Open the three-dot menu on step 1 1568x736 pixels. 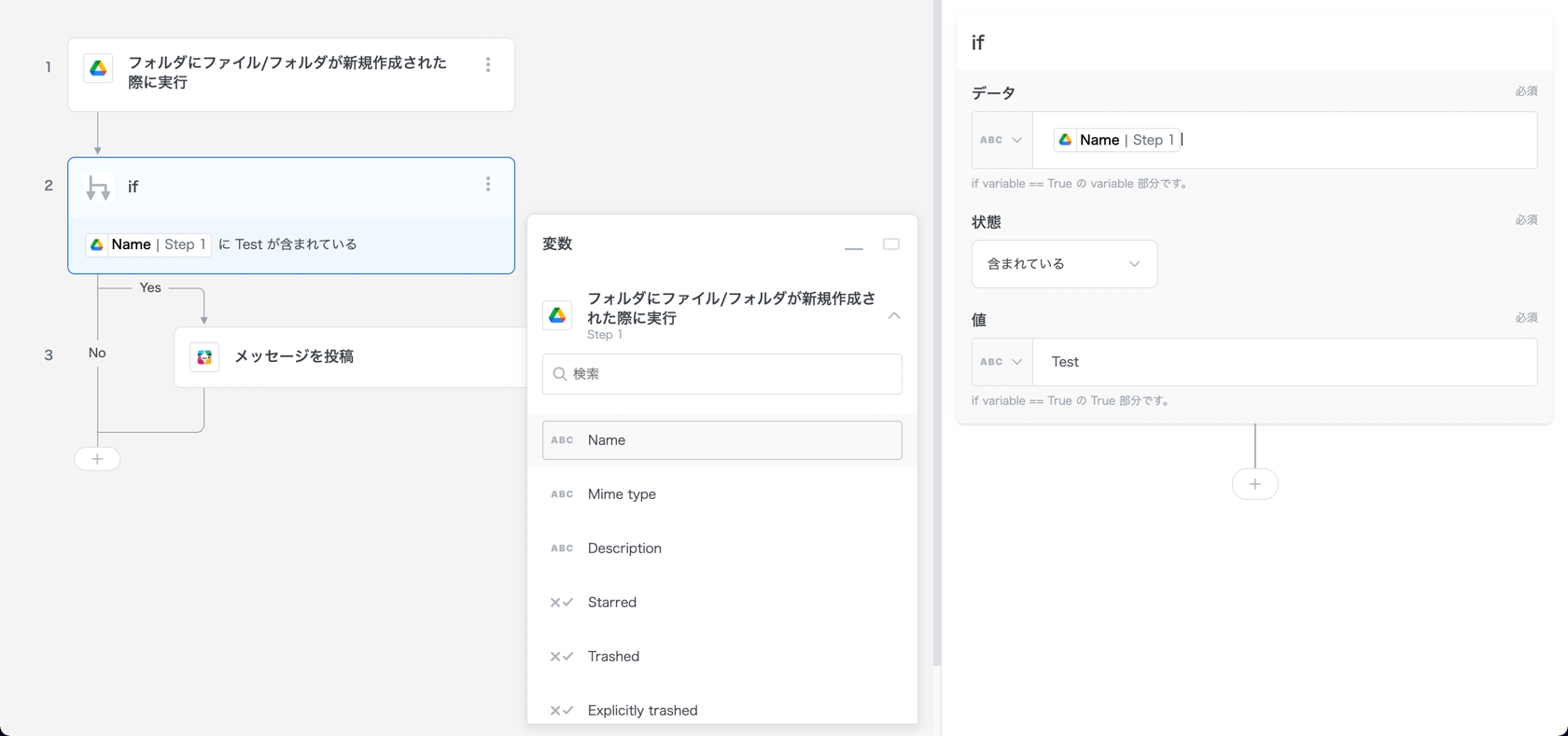click(487, 64)
